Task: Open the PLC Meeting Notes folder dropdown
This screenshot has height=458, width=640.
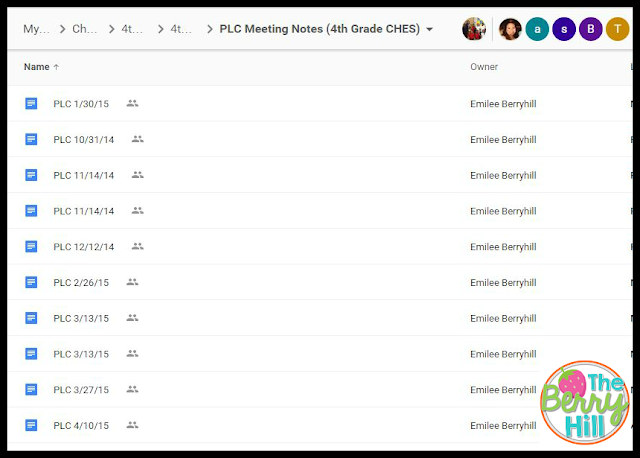Action: click(430, 29)
